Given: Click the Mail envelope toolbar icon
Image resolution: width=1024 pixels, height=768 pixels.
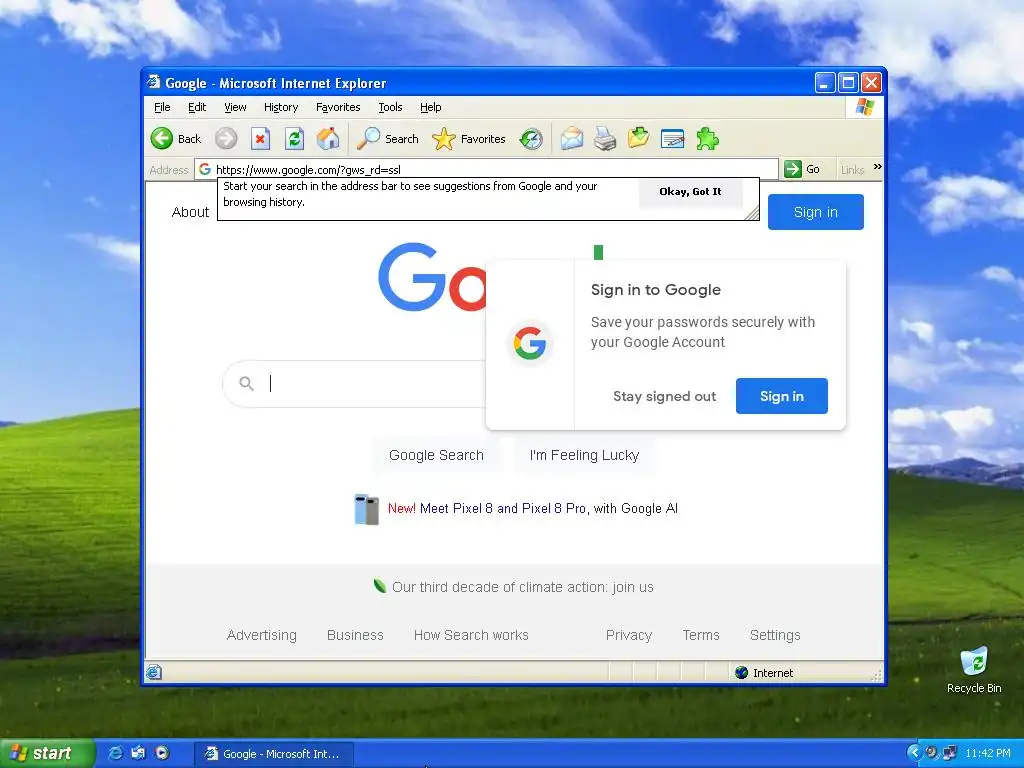Looking at the screenshot, I should click(571, 138).
